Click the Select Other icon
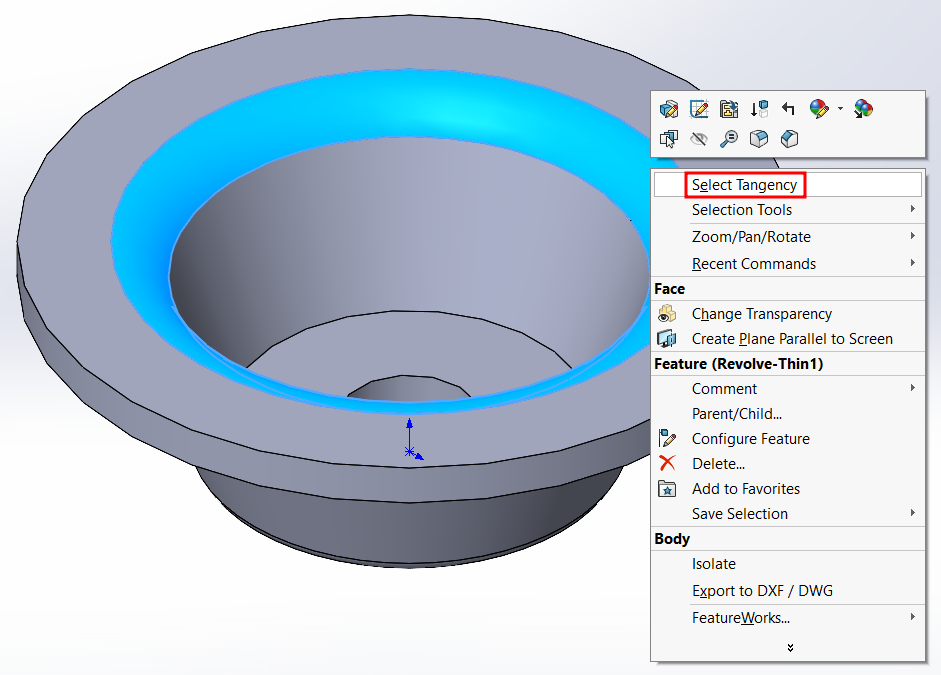 coord(669,139)
